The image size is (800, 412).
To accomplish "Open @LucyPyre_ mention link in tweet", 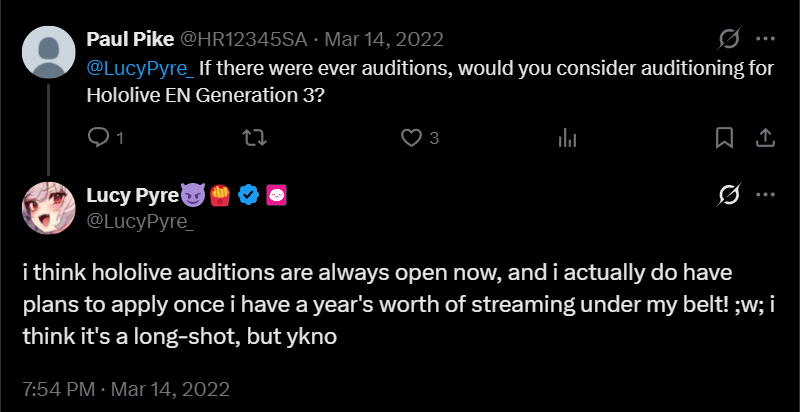I will [x=140, y=69].
